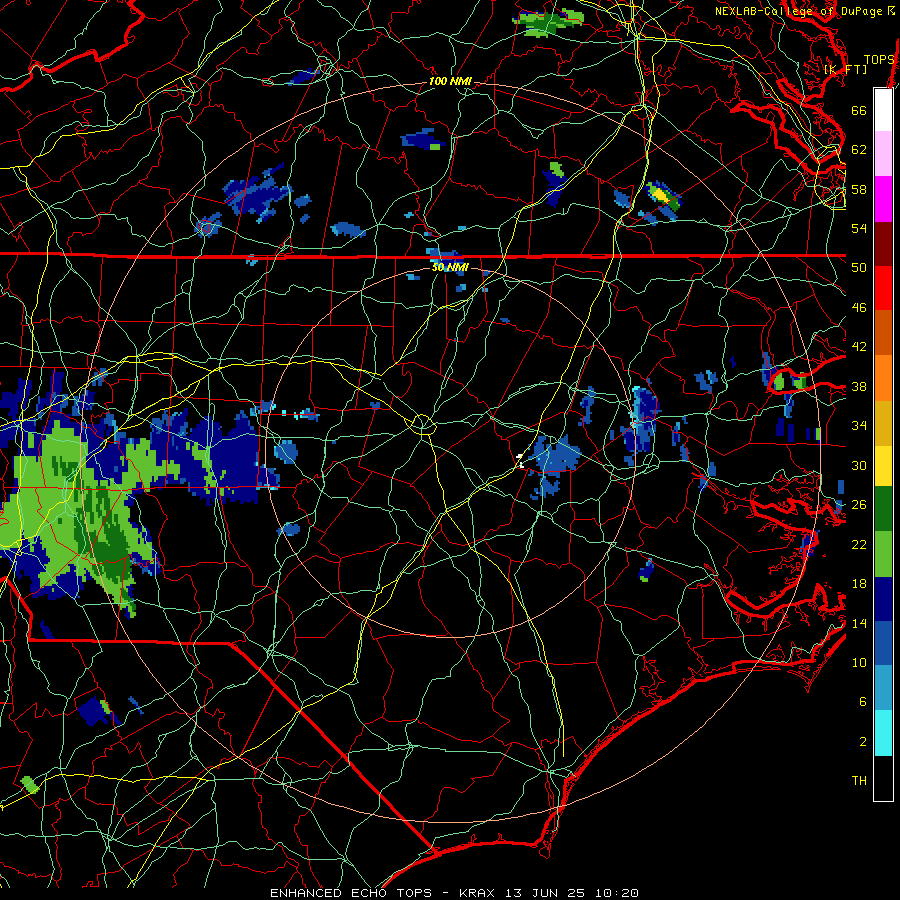
Task: Click the '13 JUN 25' date in caption
Action: click(547, 893)
